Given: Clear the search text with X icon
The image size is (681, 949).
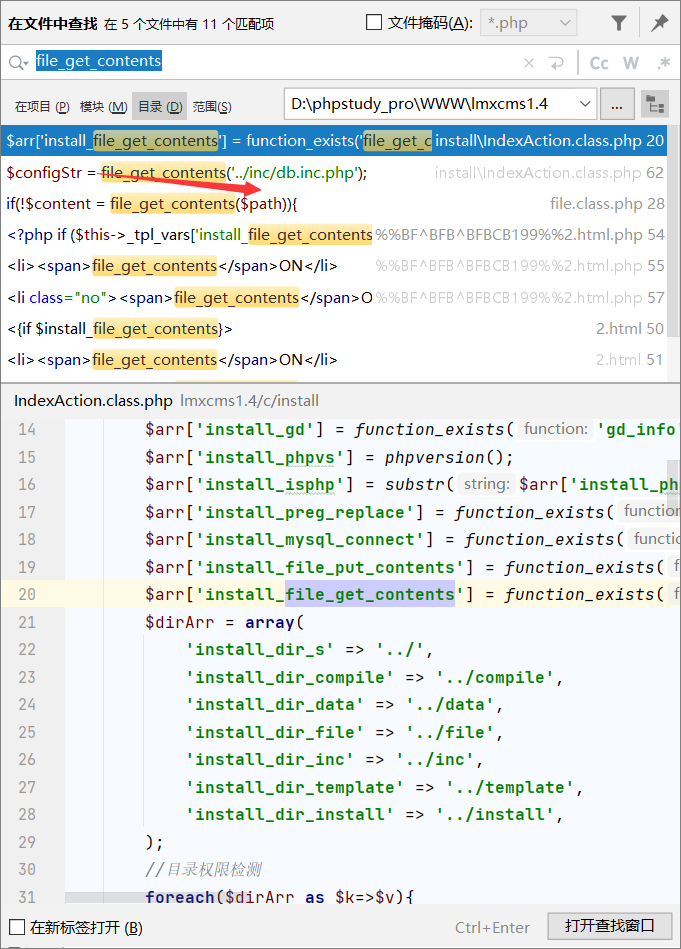Looking at the screenshot, I should click(x=528, y=63).
